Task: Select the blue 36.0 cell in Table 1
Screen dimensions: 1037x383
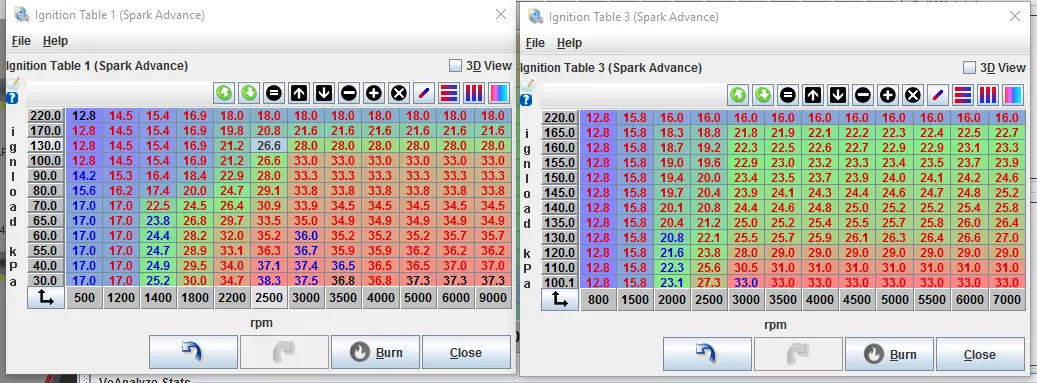Action: (306, 235)
